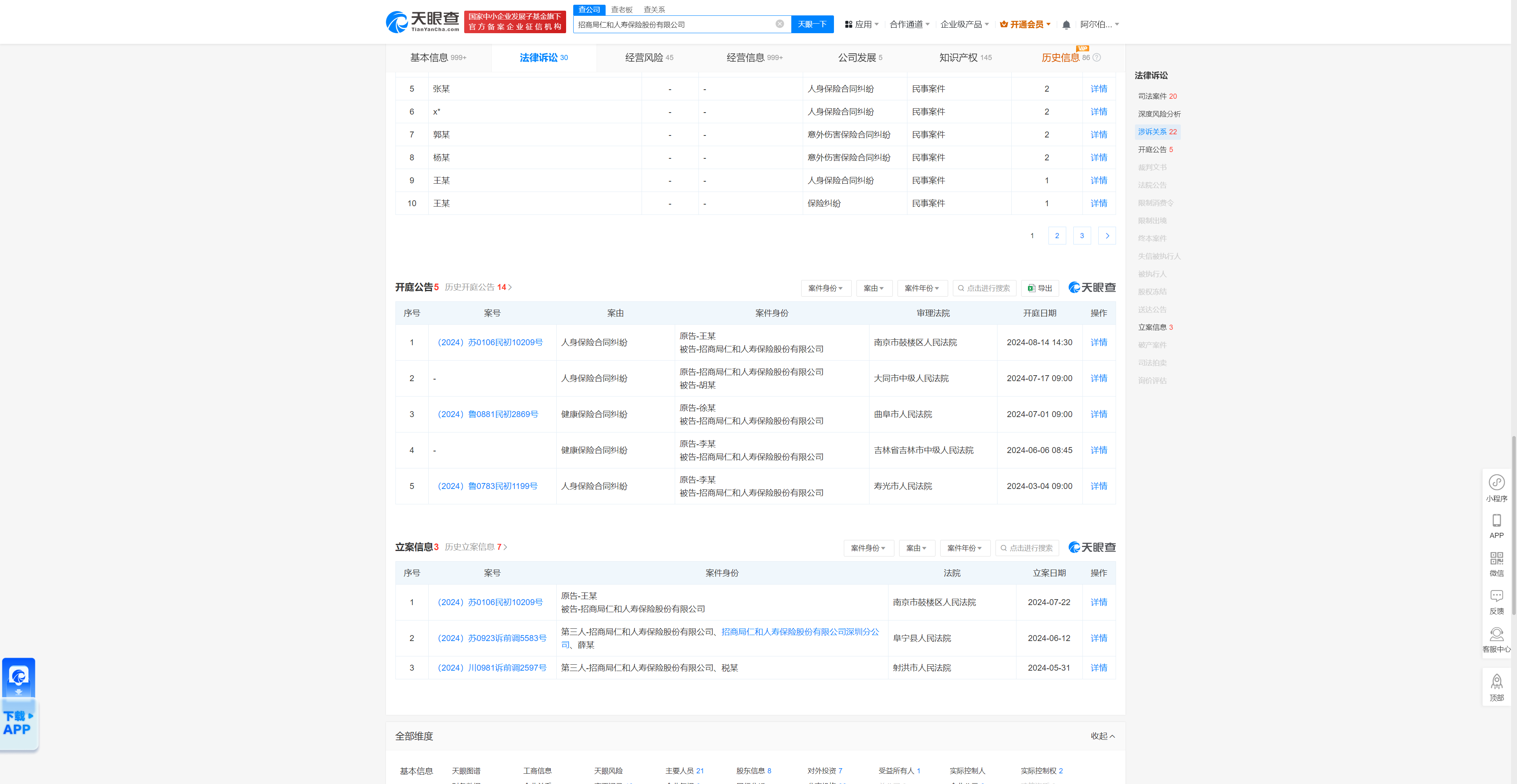The height and width of the screenshot is (784, 1517).
Task: Jump to 司法案件 20 in sidebar
Action: 1157,96
